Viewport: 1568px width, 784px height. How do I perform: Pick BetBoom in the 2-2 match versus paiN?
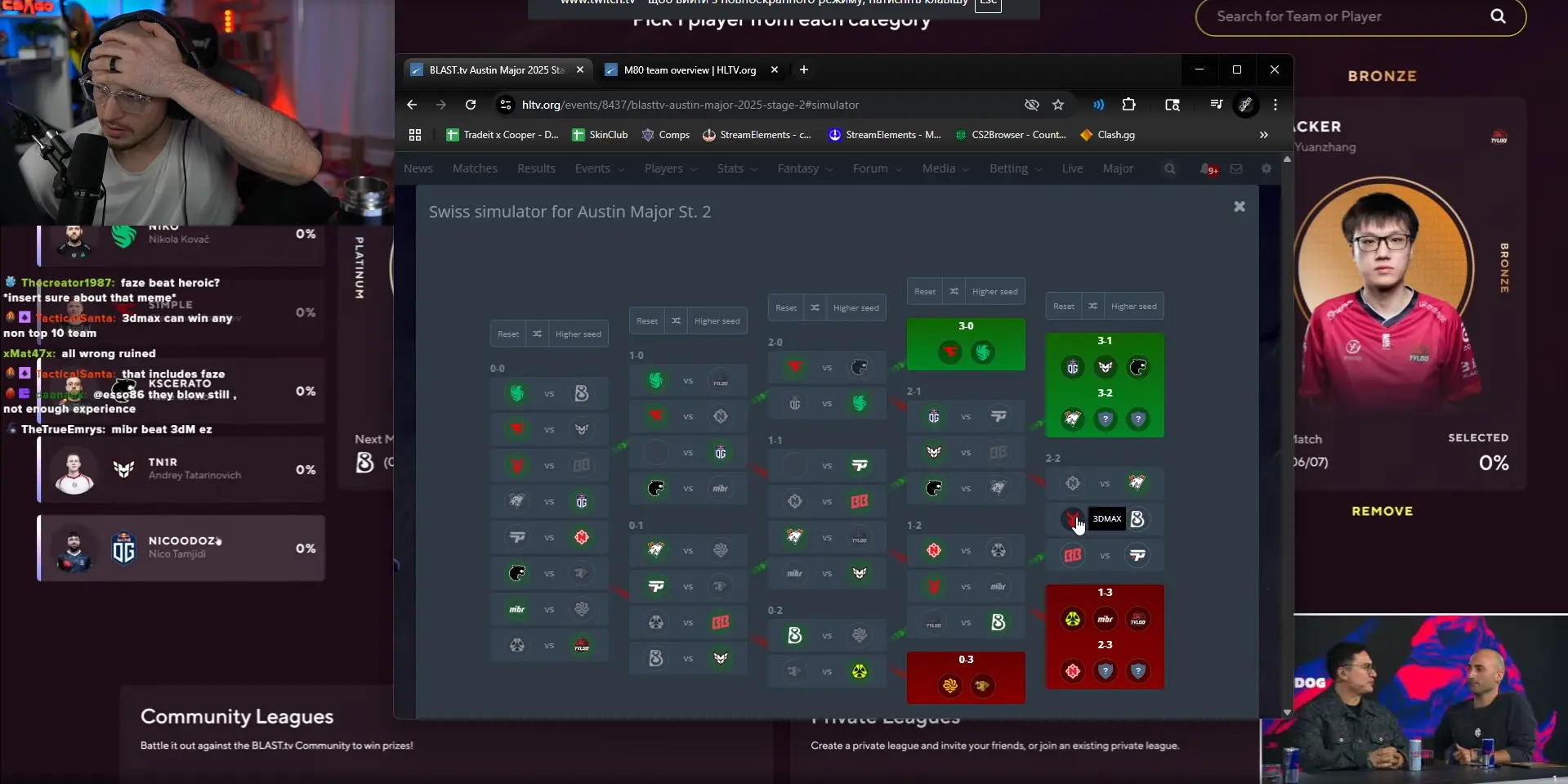pyautogui.click(x=1073, y=555)
